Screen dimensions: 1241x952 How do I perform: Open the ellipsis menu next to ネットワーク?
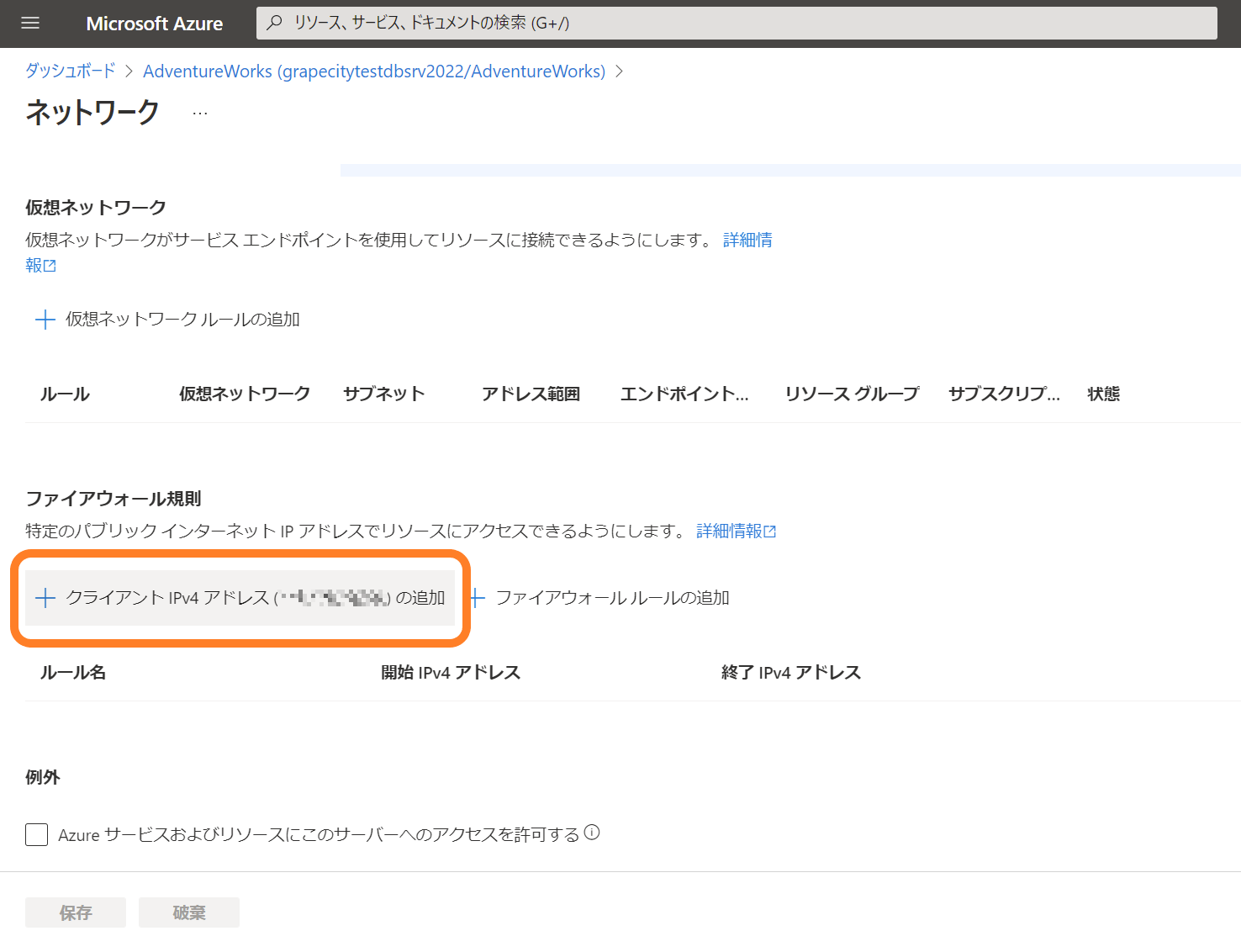pyautogui.click(x=200, y=113)
